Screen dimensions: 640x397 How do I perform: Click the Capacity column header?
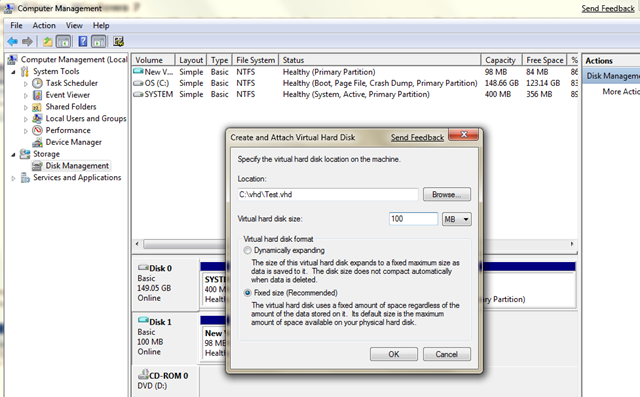click(501, 60)
